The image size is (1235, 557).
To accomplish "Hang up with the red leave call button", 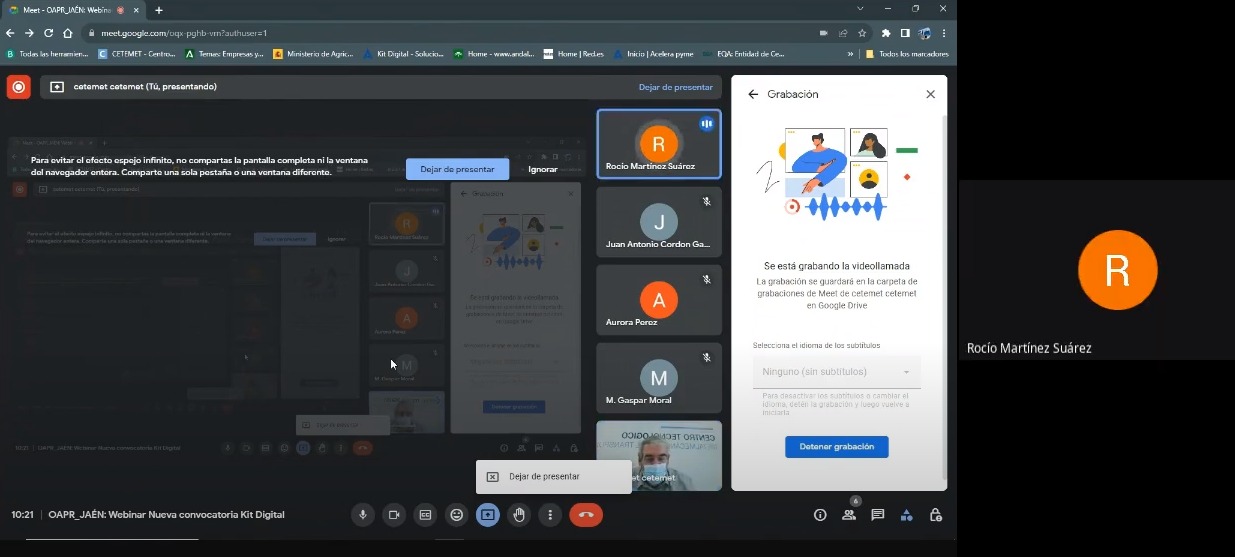I will point(586,515).
